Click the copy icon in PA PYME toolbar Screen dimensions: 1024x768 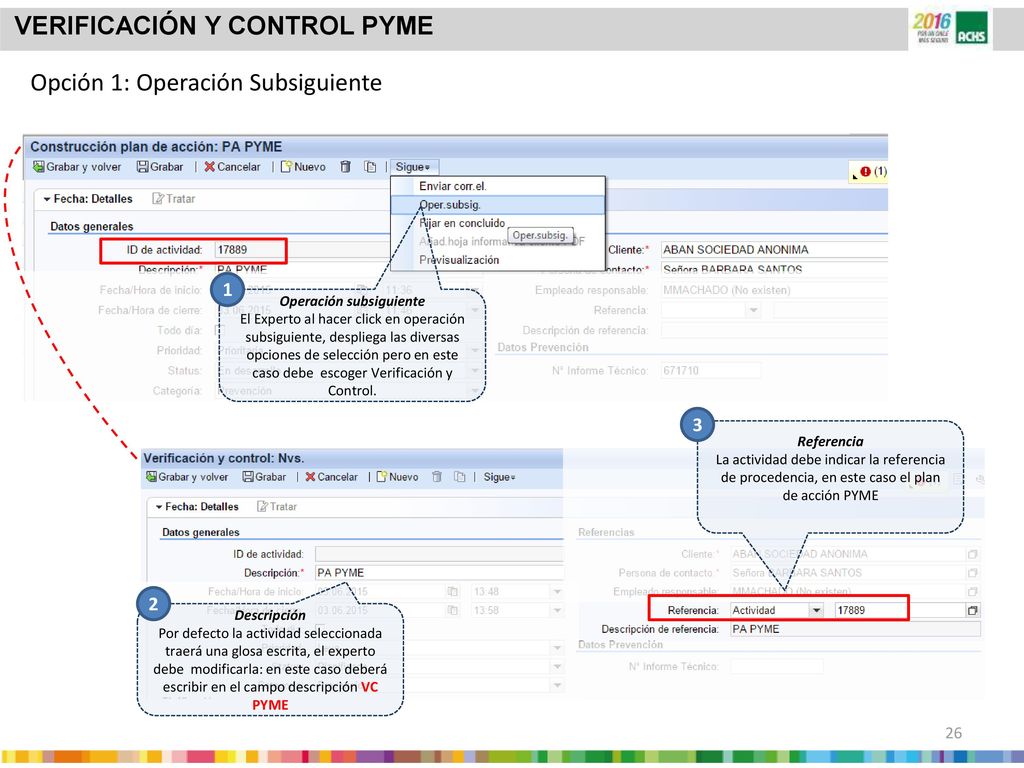(370, 167)
